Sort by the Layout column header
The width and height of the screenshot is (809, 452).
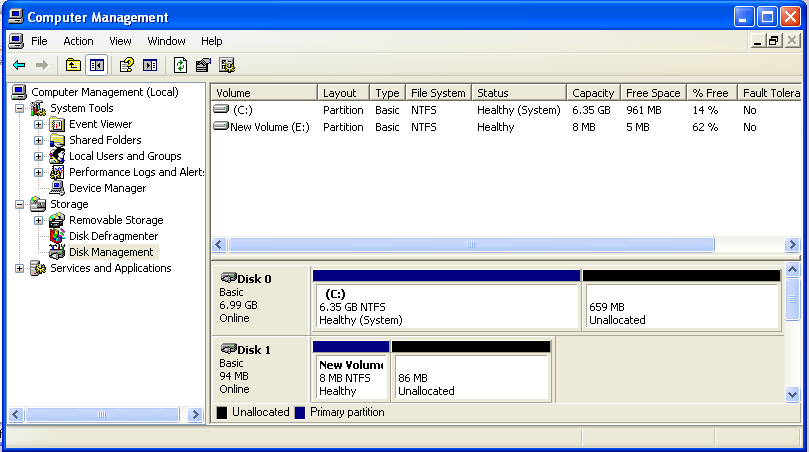pyautogui.click(x=343, y=93)
